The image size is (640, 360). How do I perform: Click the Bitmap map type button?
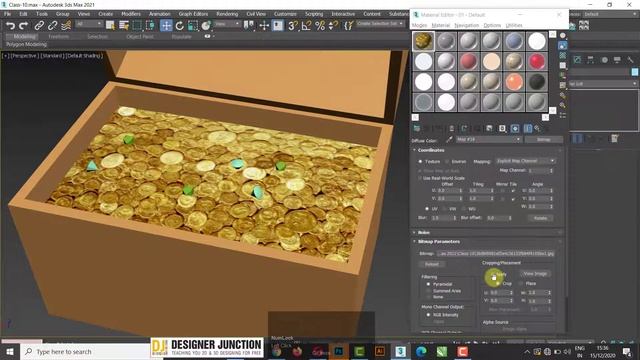544,140
